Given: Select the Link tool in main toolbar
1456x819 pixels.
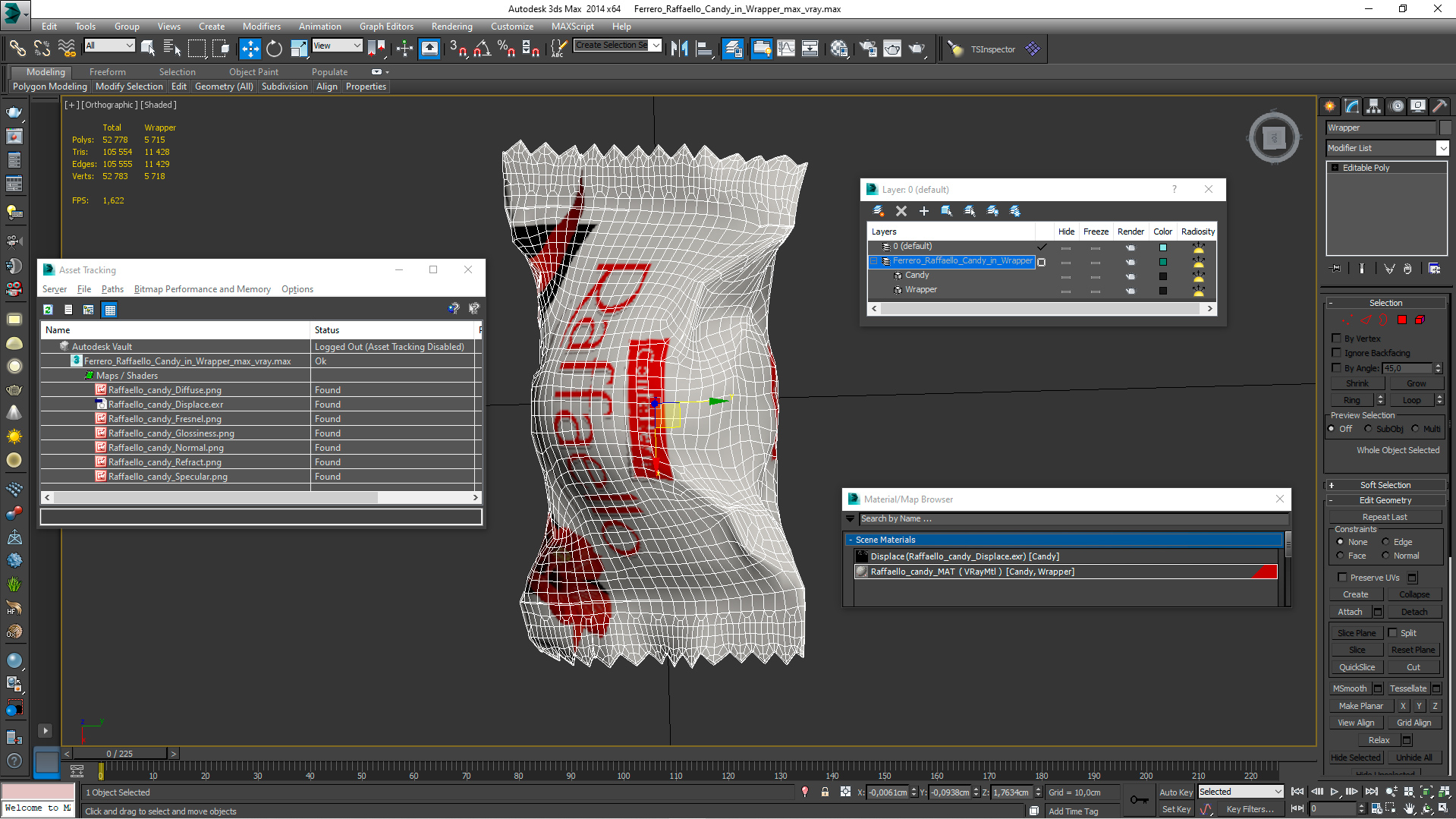Looking at the screenshot, I should pyautogui.click(x=17, y=49).
